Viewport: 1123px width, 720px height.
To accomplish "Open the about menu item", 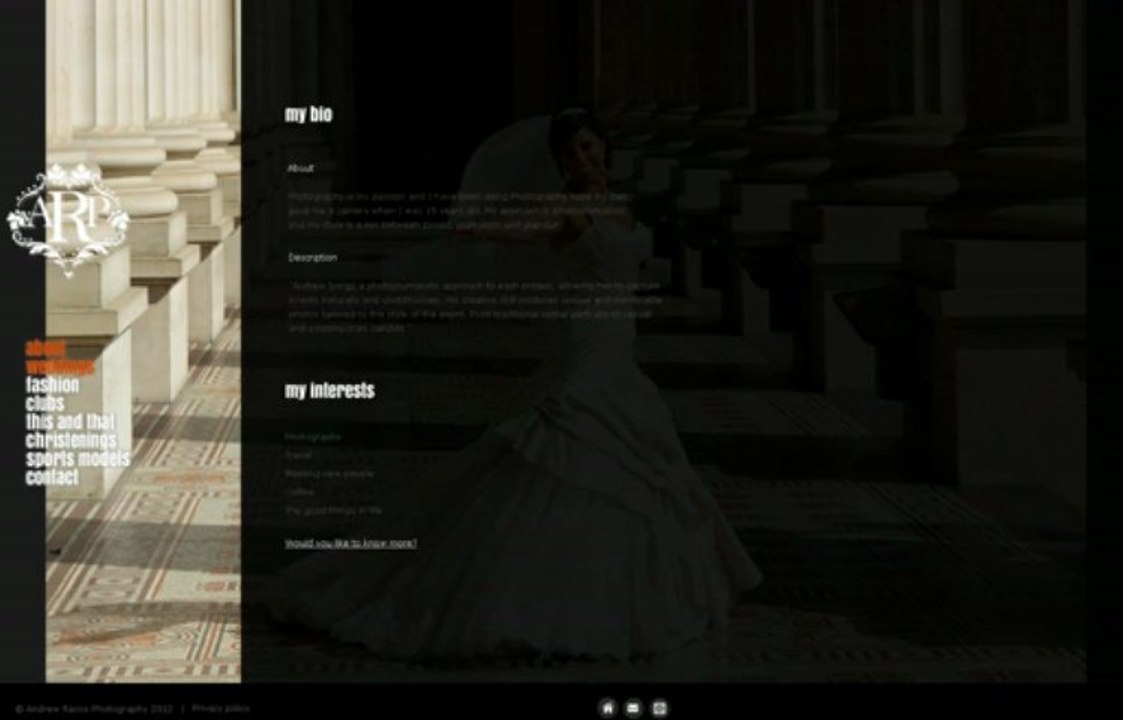I will [x=46, y=348].
